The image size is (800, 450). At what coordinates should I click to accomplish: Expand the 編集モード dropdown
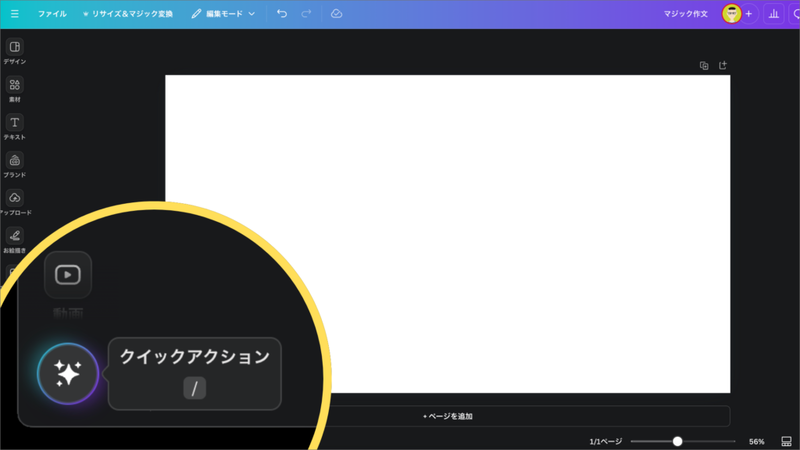click(x=223, y=14)
